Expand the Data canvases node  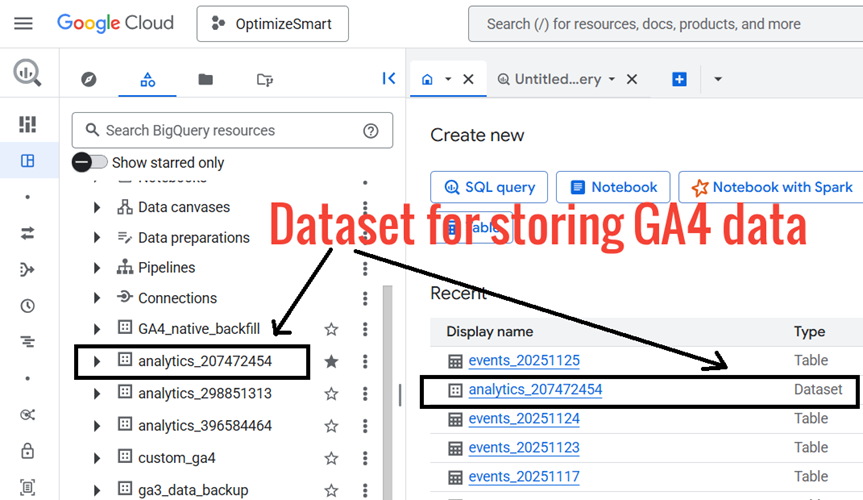pos(97,208)
